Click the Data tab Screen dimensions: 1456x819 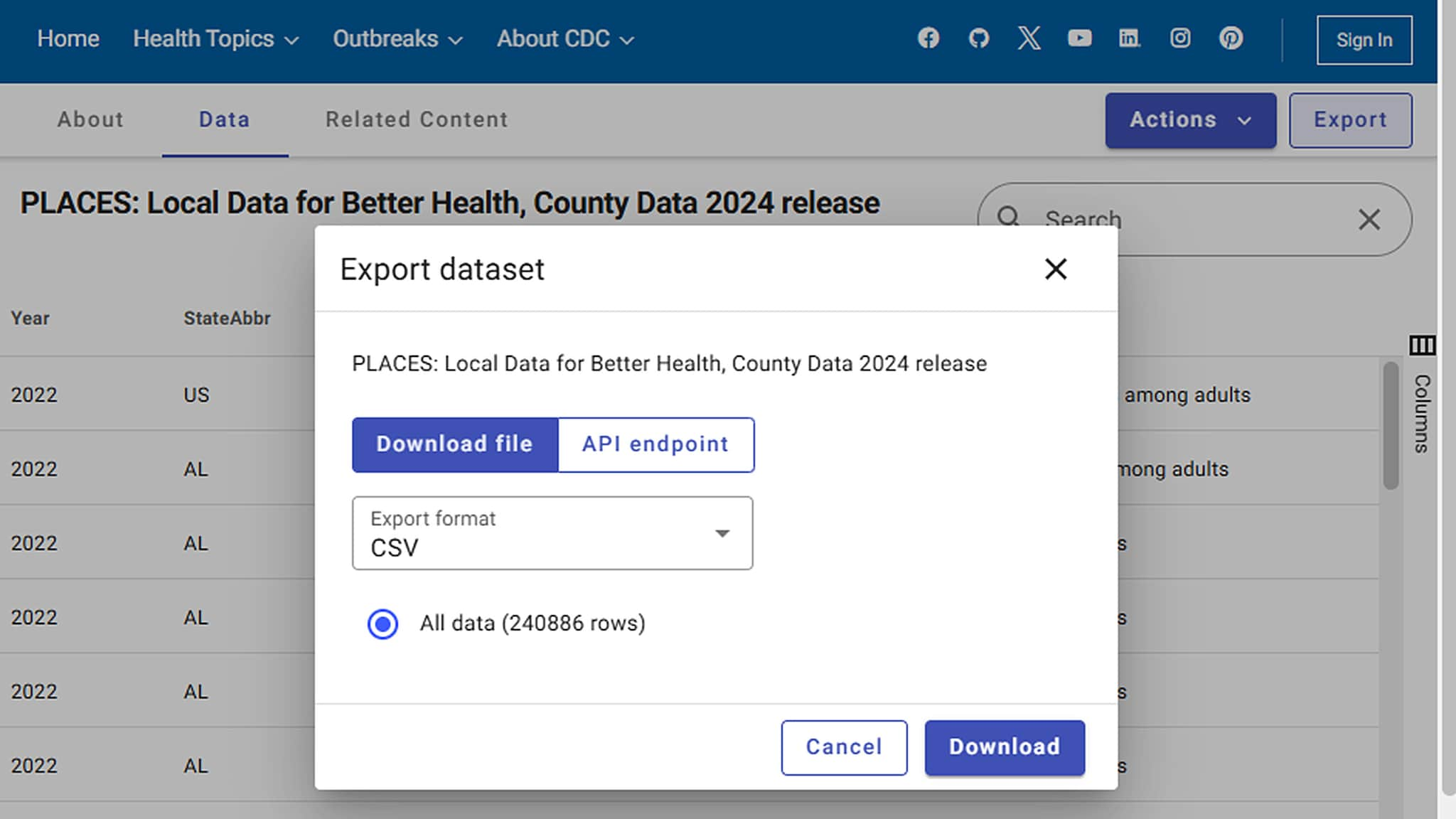224,119
